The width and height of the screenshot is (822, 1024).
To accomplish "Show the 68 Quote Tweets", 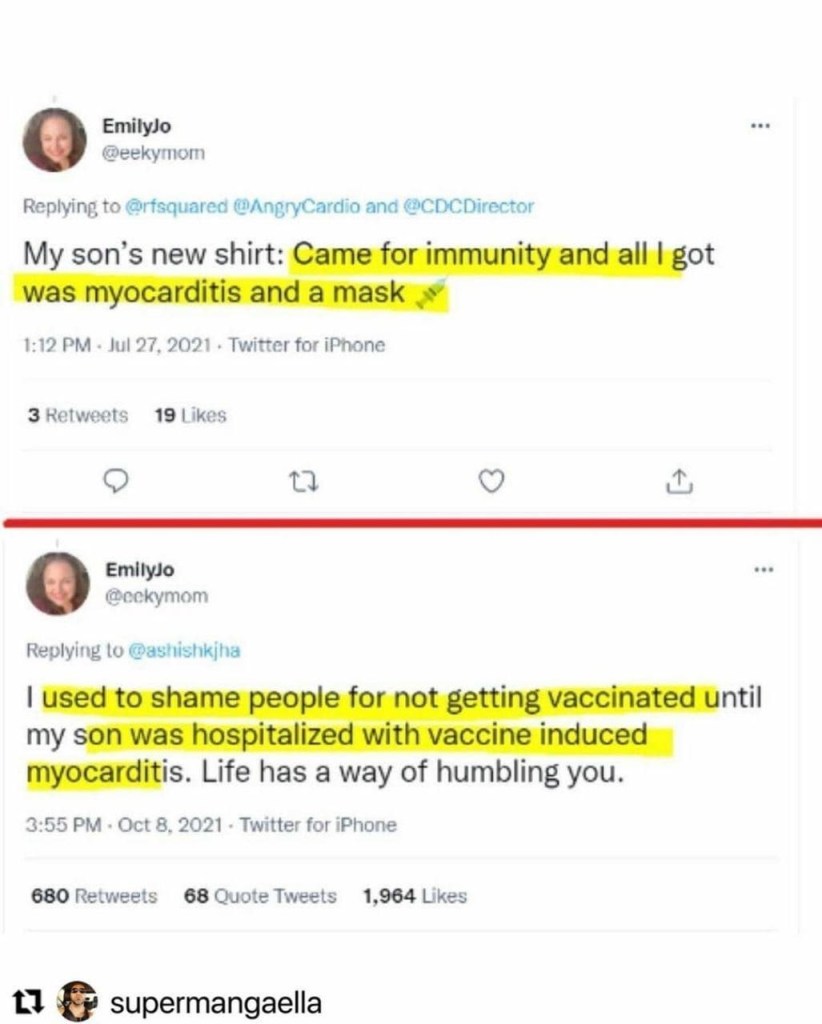I will tap(260, 896).
